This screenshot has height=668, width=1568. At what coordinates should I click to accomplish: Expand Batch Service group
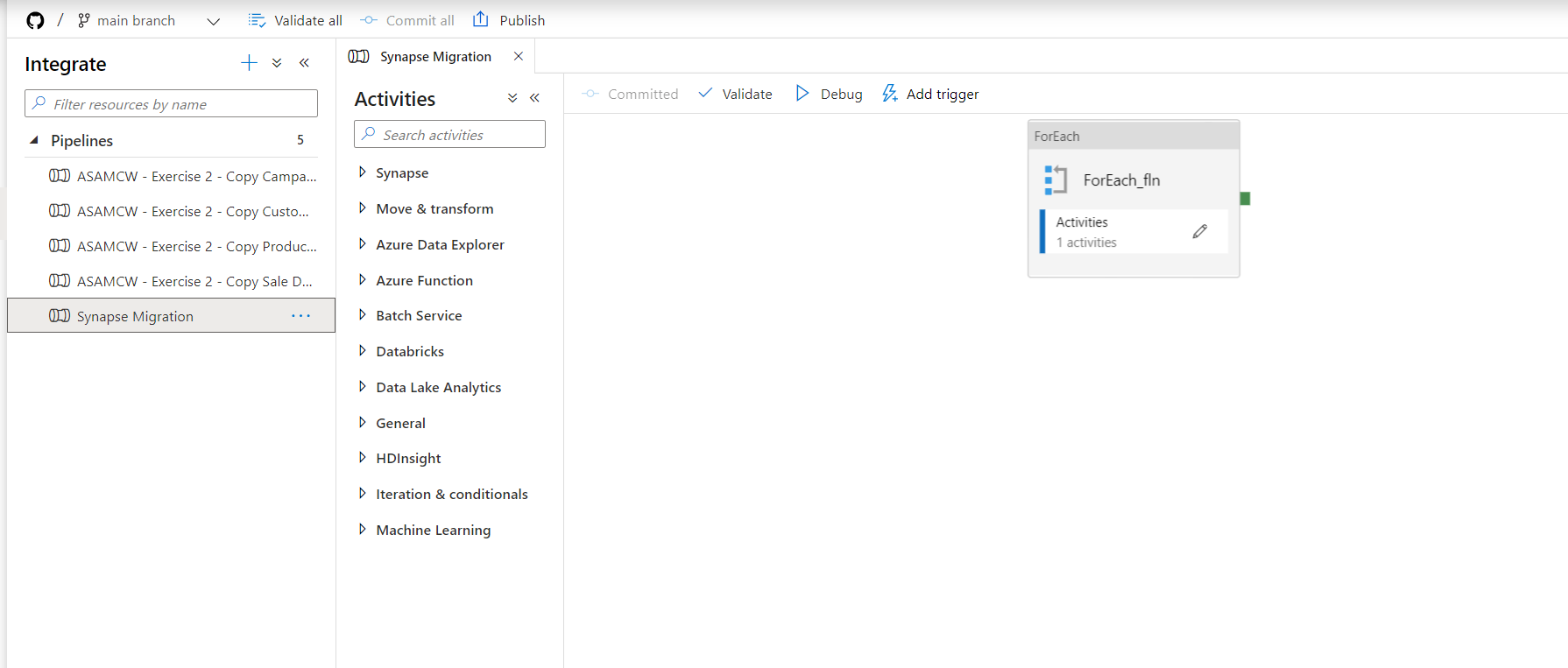pyautogui.click(x=363, y=315)
